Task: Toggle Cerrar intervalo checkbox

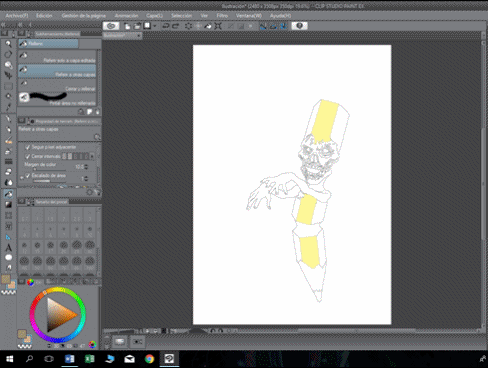Action: [28, 156]
